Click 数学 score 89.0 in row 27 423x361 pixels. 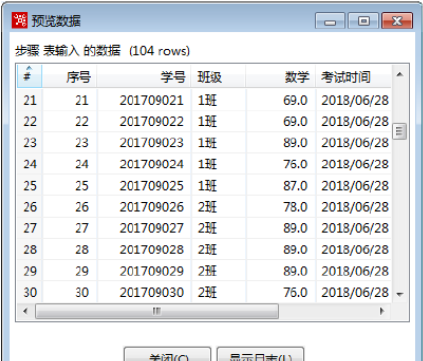(x=281, y=228)
